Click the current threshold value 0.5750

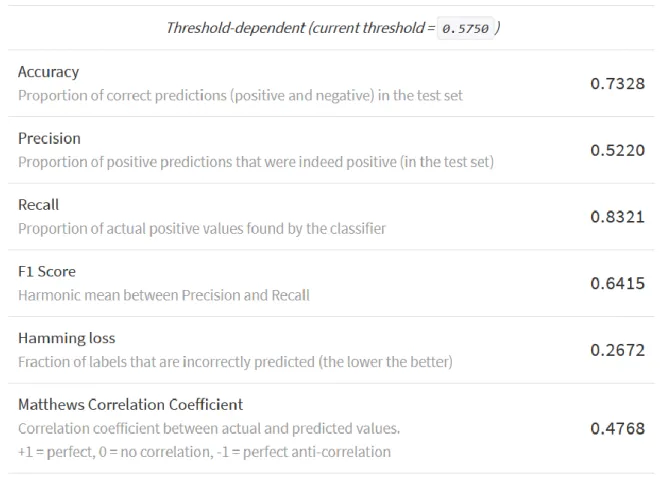click(x=465, y=28)
